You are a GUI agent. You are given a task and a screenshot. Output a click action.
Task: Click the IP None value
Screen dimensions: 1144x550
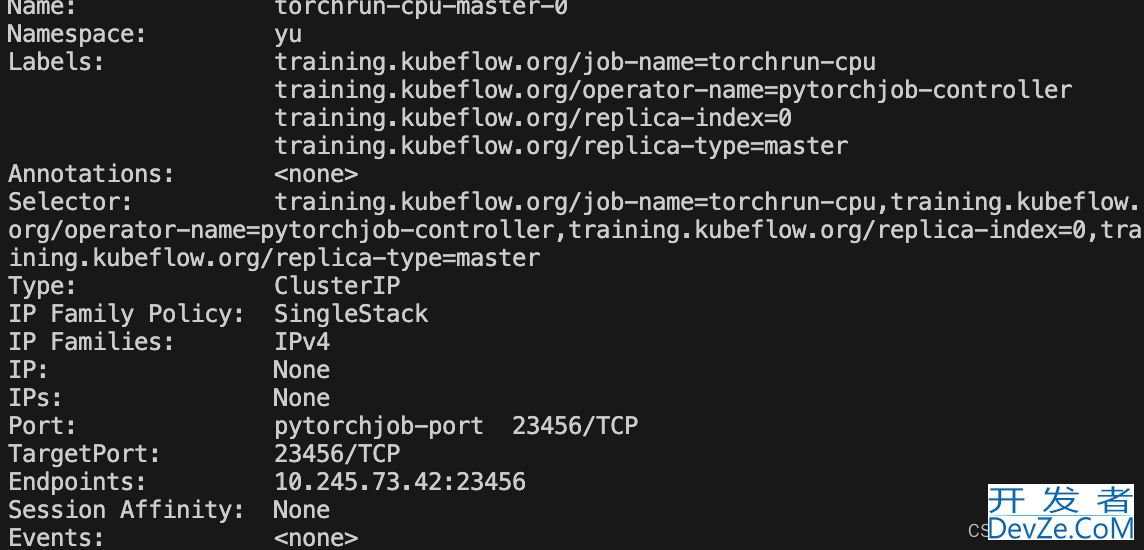(301, 370)
